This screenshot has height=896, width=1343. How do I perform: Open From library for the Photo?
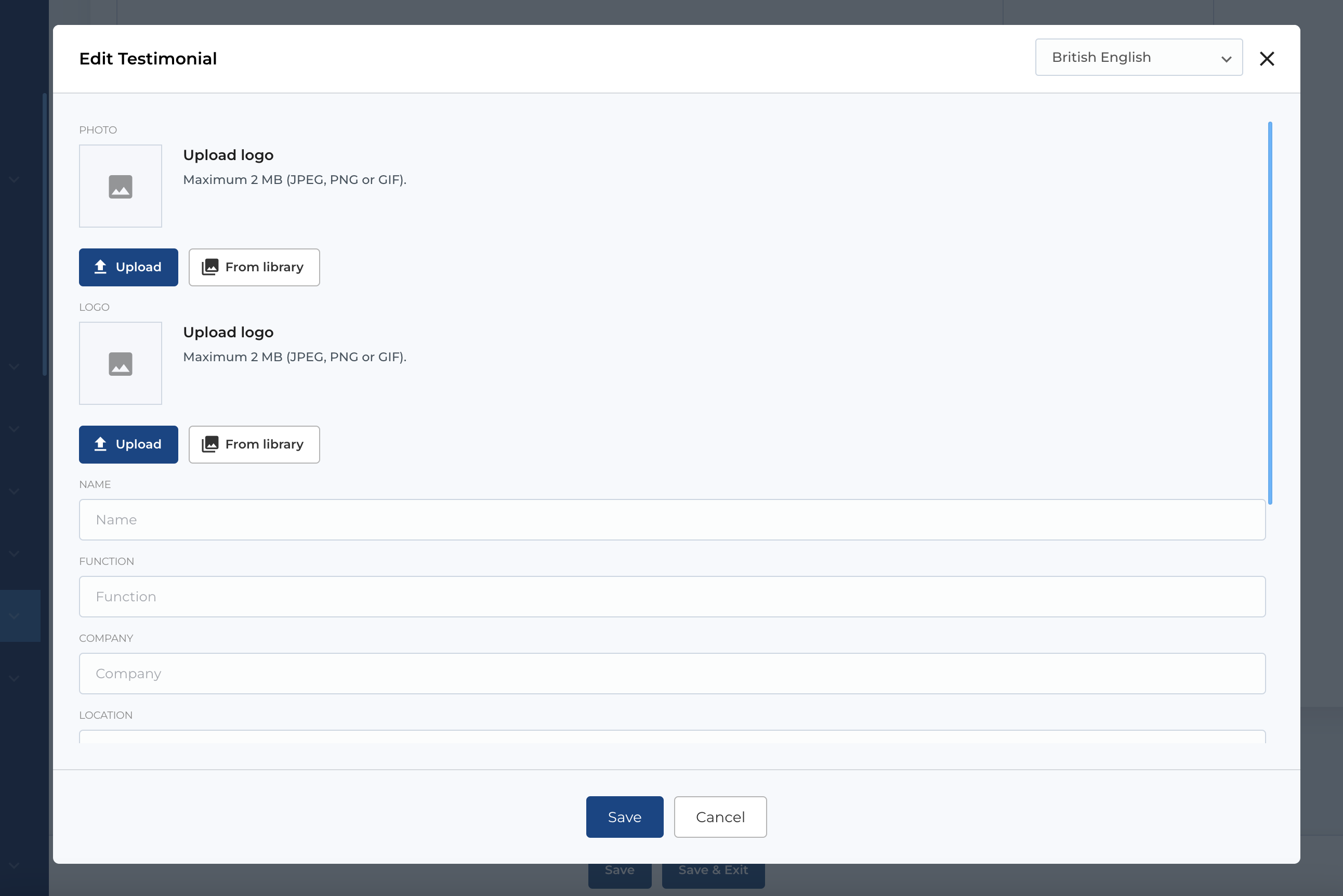click(x=254, y=267)
